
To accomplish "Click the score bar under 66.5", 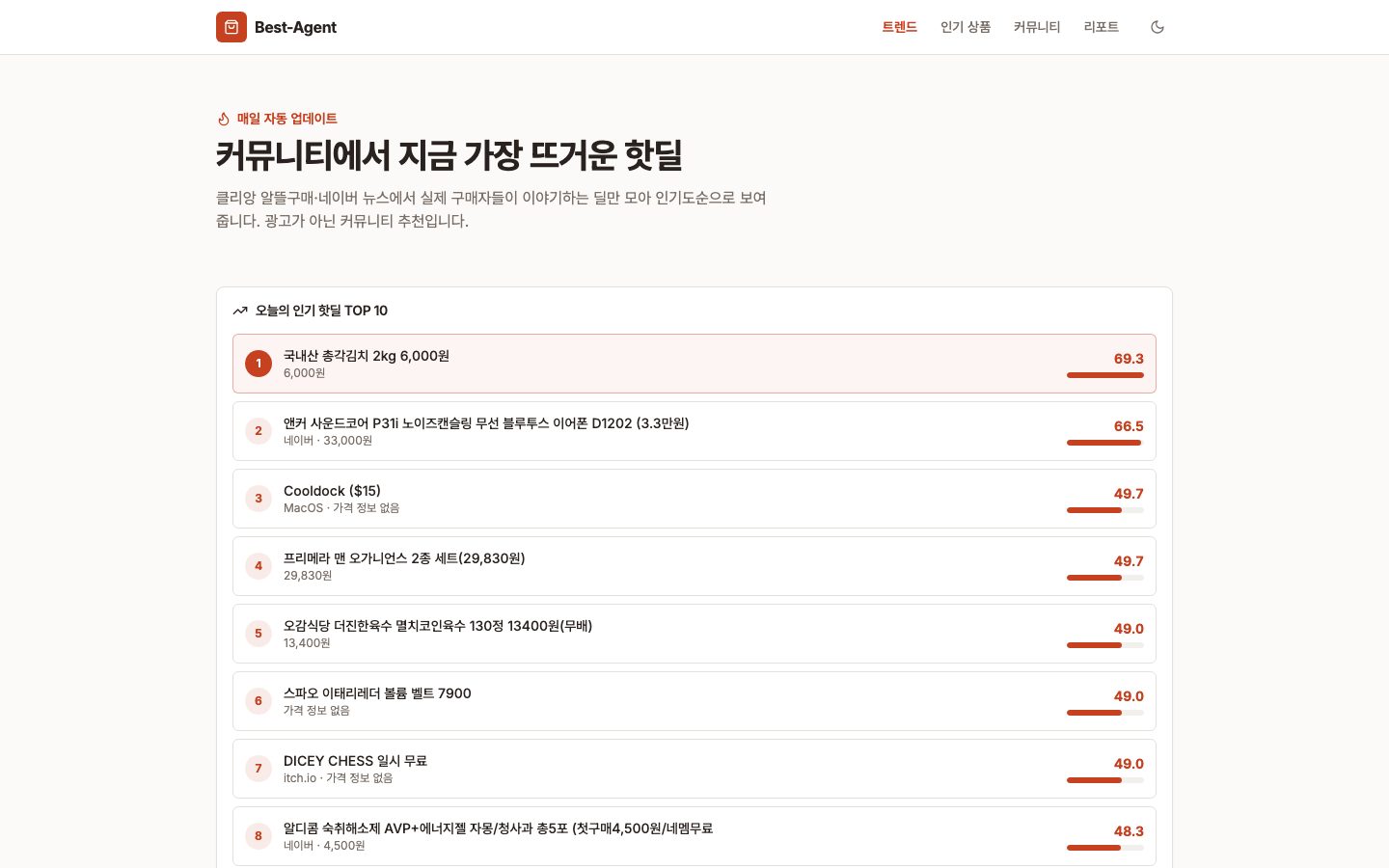I will [1105, 443].
